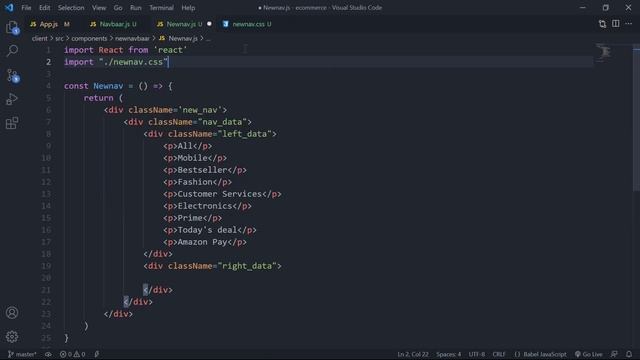Click the "Today's deal" paragraph line

tap(210, 230)
